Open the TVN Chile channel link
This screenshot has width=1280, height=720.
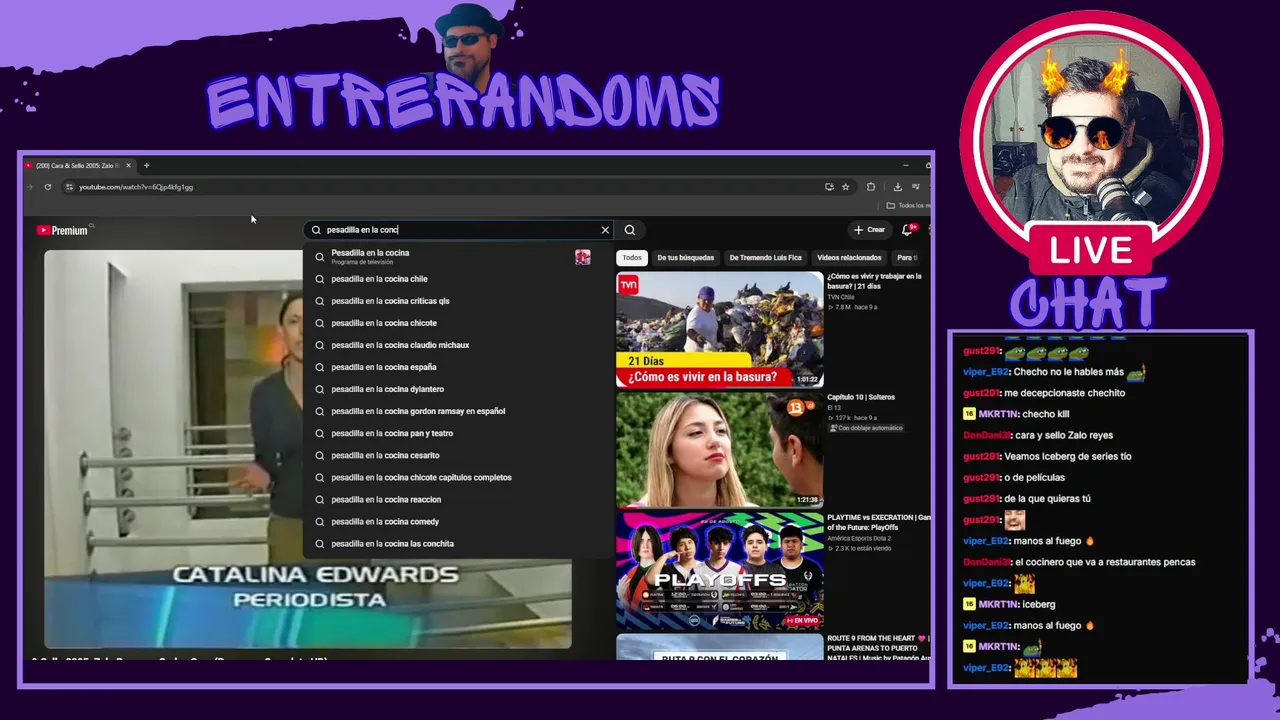point(841,297)
